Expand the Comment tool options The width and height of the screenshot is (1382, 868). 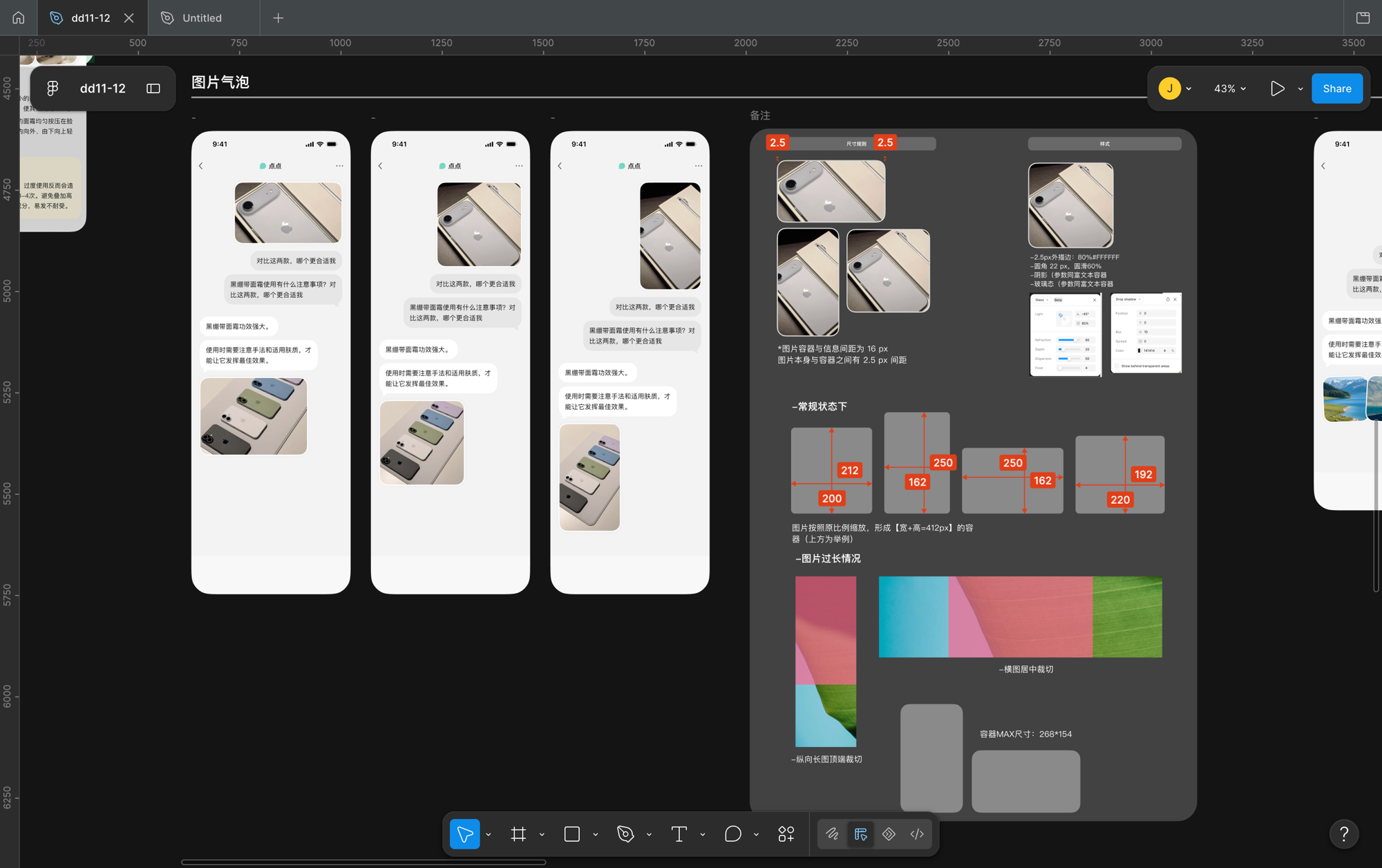pyautogui.click(x=756, y=835)
